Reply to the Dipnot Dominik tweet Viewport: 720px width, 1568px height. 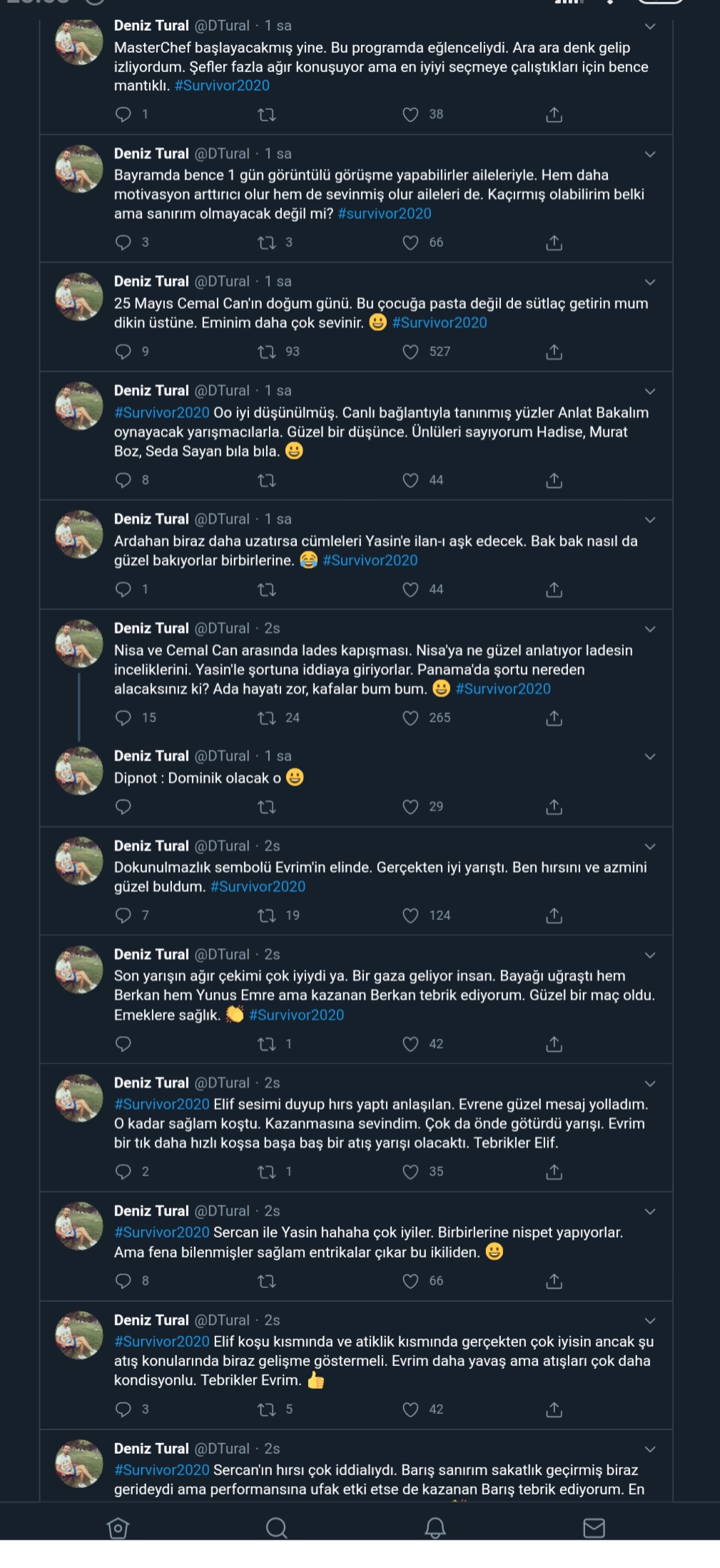(123, 807)
